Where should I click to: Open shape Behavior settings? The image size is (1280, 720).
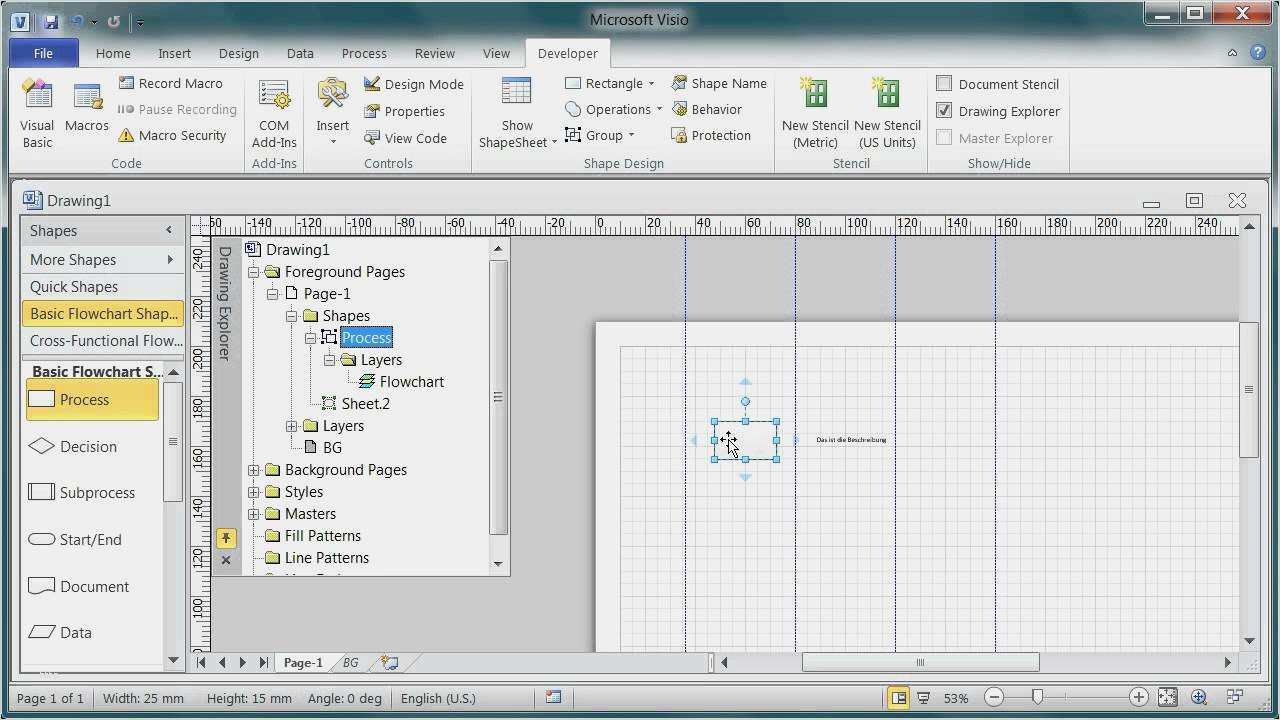click(706, 109)
